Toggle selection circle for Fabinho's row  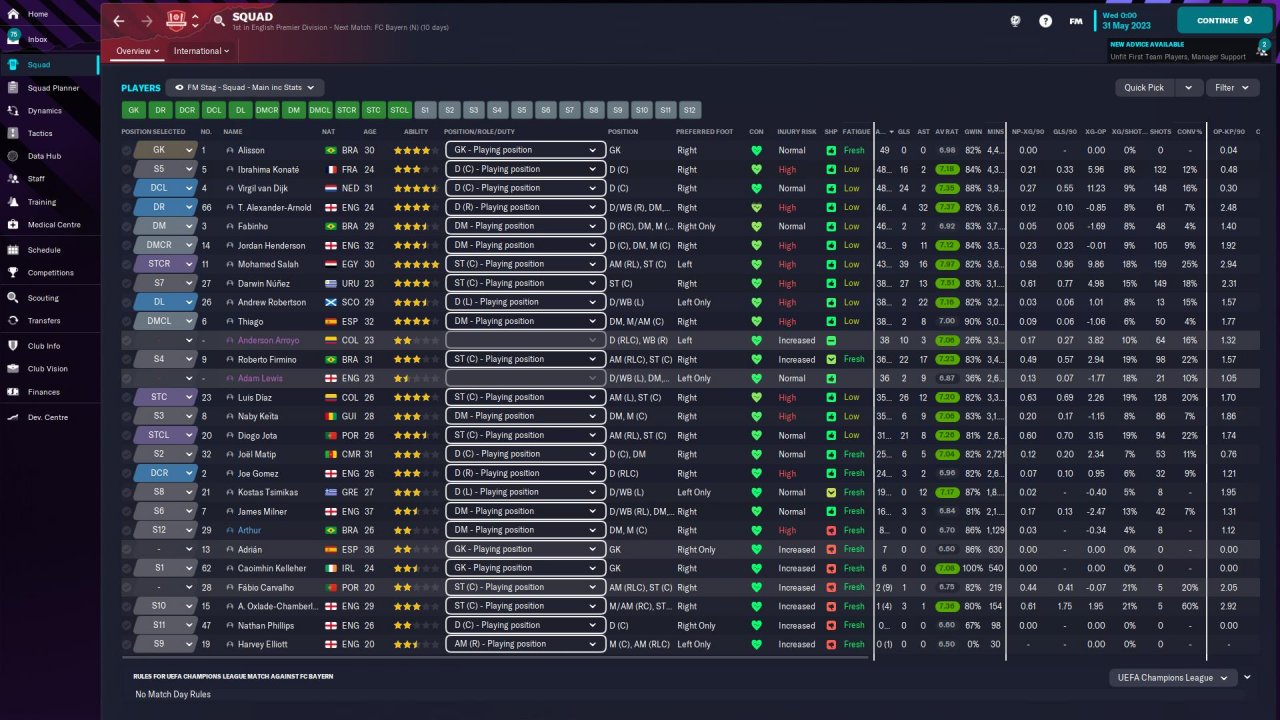tap(127, 226)
